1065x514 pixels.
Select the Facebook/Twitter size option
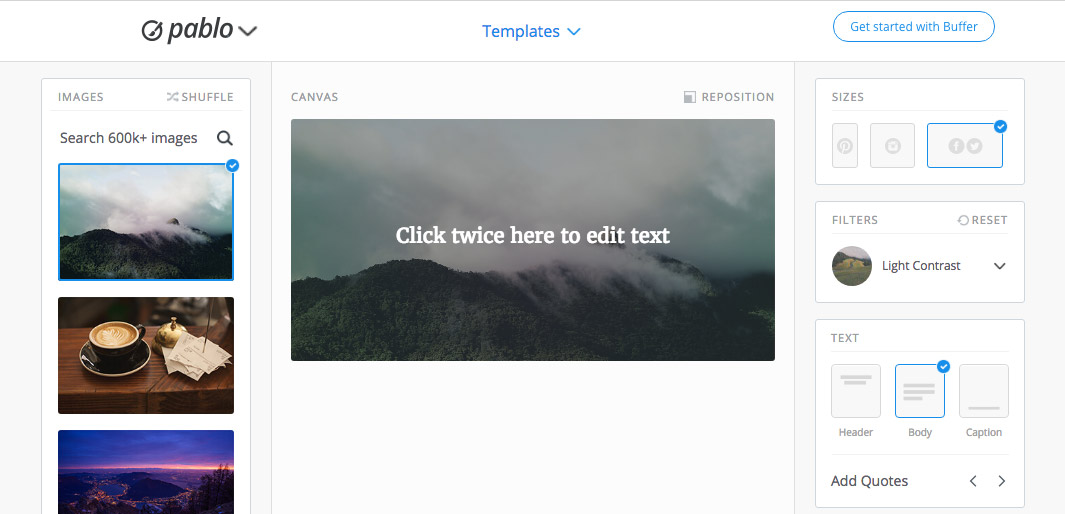coord(965,145)
